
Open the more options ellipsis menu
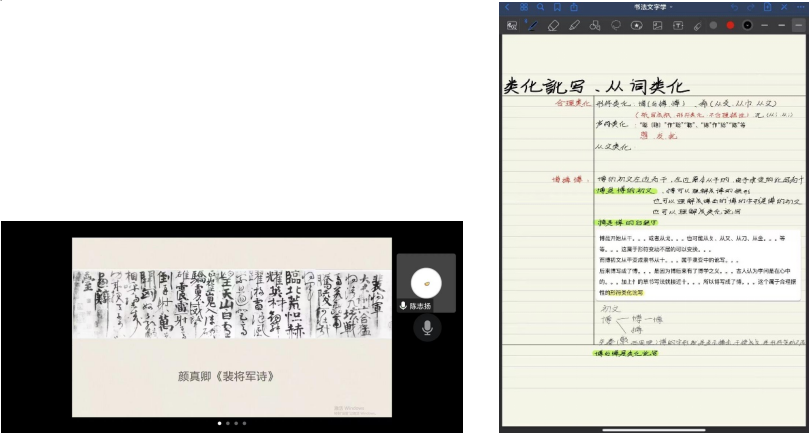coord(801,7)
